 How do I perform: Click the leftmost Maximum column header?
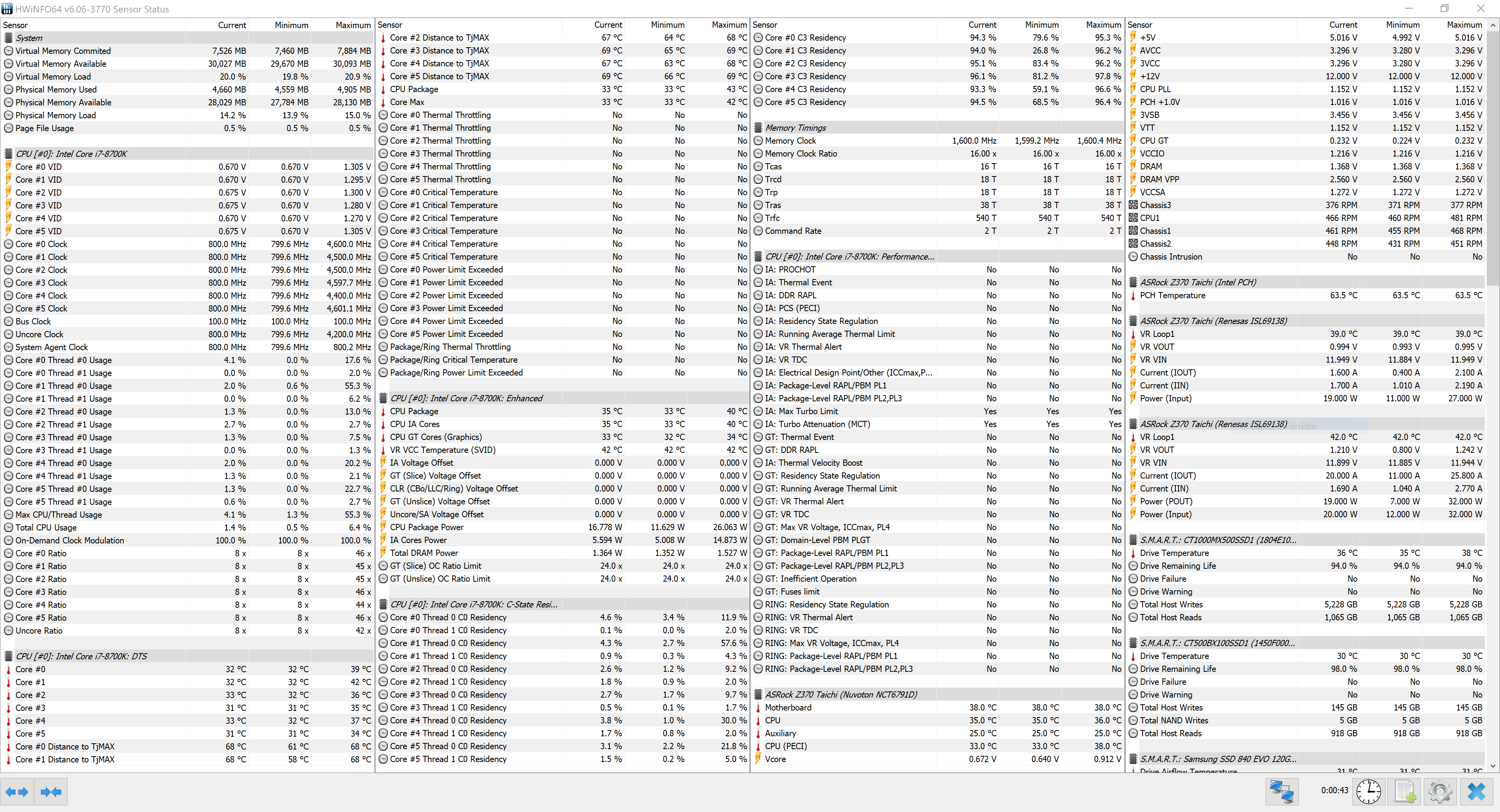click(353, 25)
